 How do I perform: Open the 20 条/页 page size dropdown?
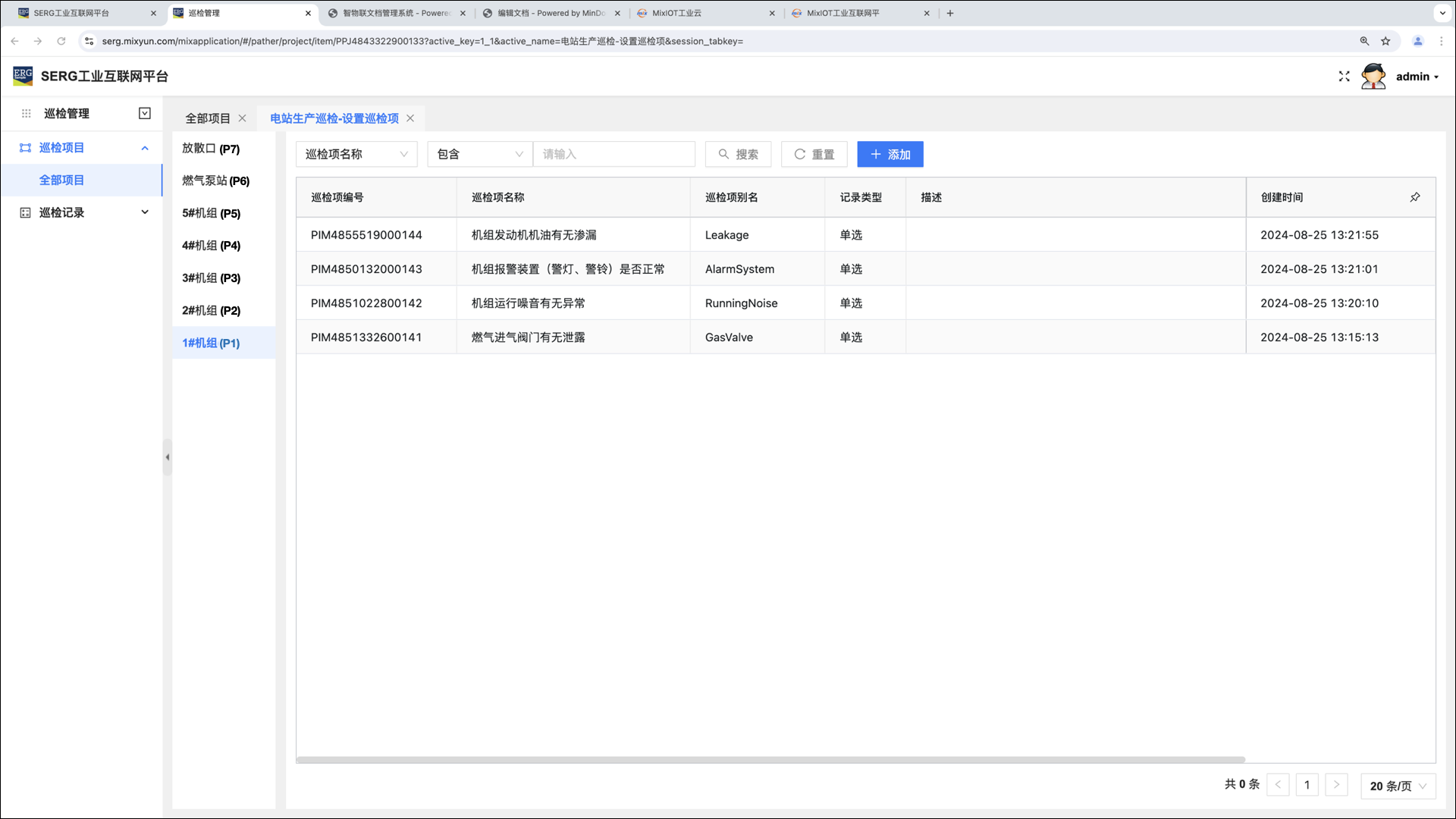click(1398, 786)
